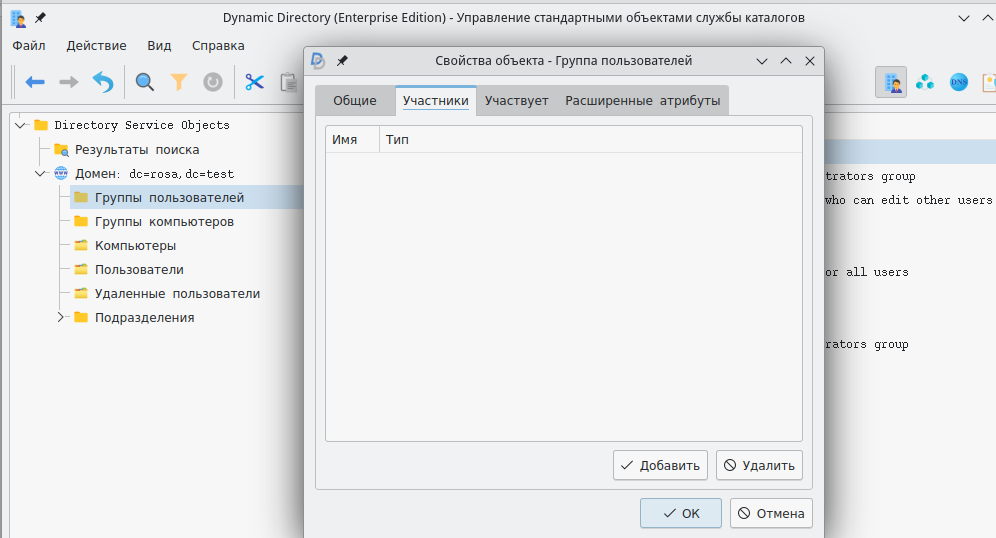Click the gray forward arrow icon
Viewport: 996px width, 538px height.
69,82
